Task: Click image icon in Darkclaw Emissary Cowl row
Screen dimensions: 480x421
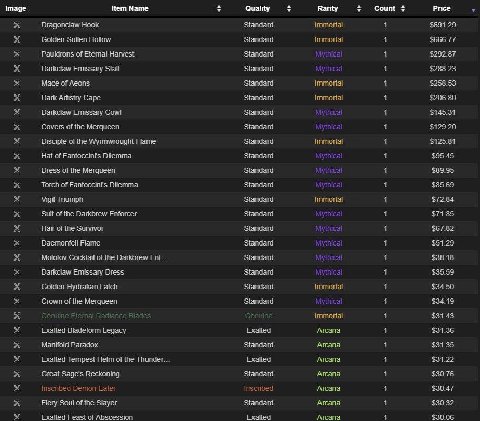Action: tap(17, 112)
